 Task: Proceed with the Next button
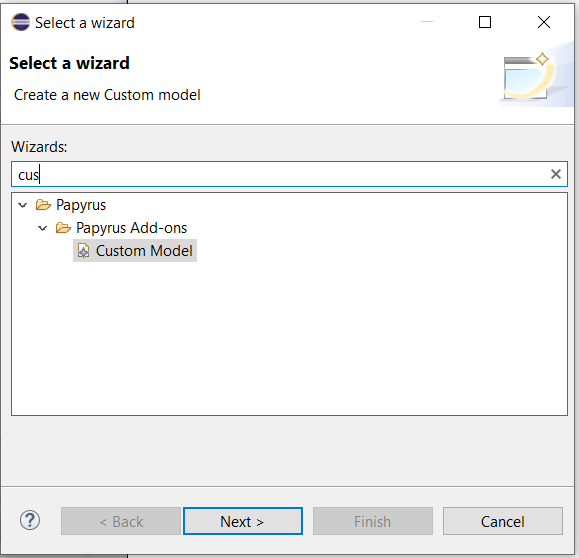click(x=243, y=521)
